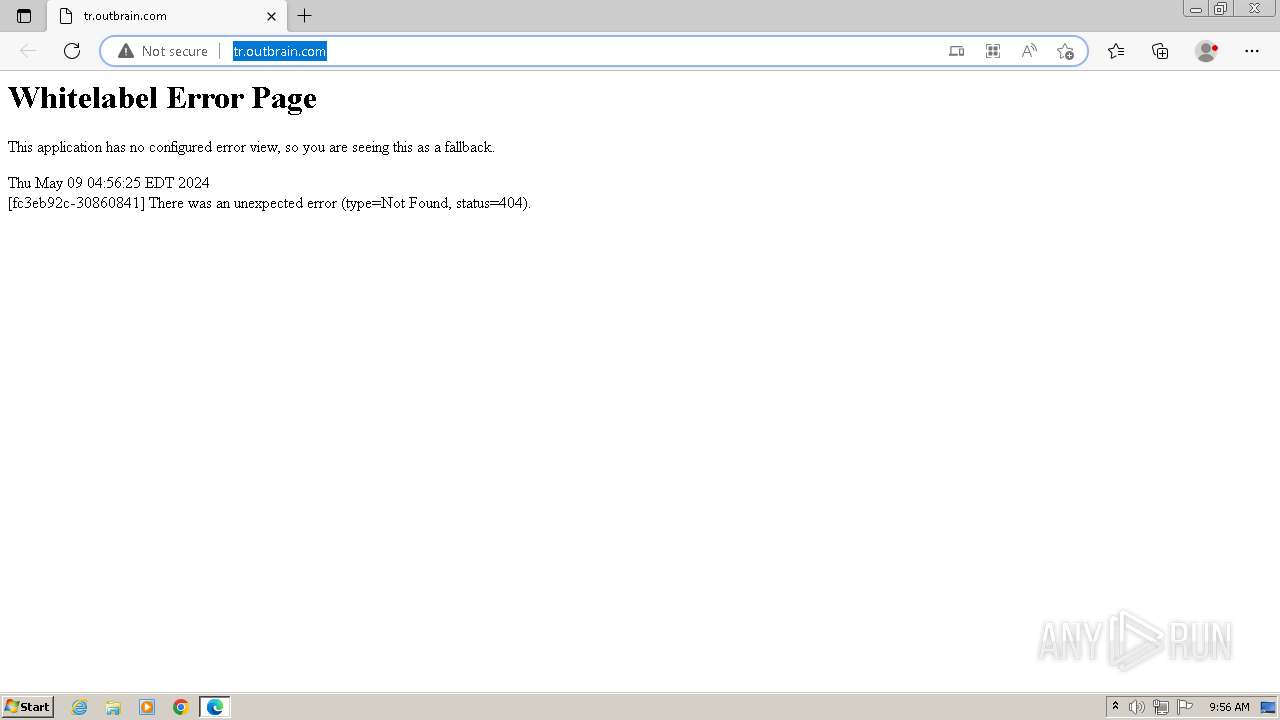Open File Explorer from taskbar
The height and width of the screenshot is (720, 1280).
point(113,707)
